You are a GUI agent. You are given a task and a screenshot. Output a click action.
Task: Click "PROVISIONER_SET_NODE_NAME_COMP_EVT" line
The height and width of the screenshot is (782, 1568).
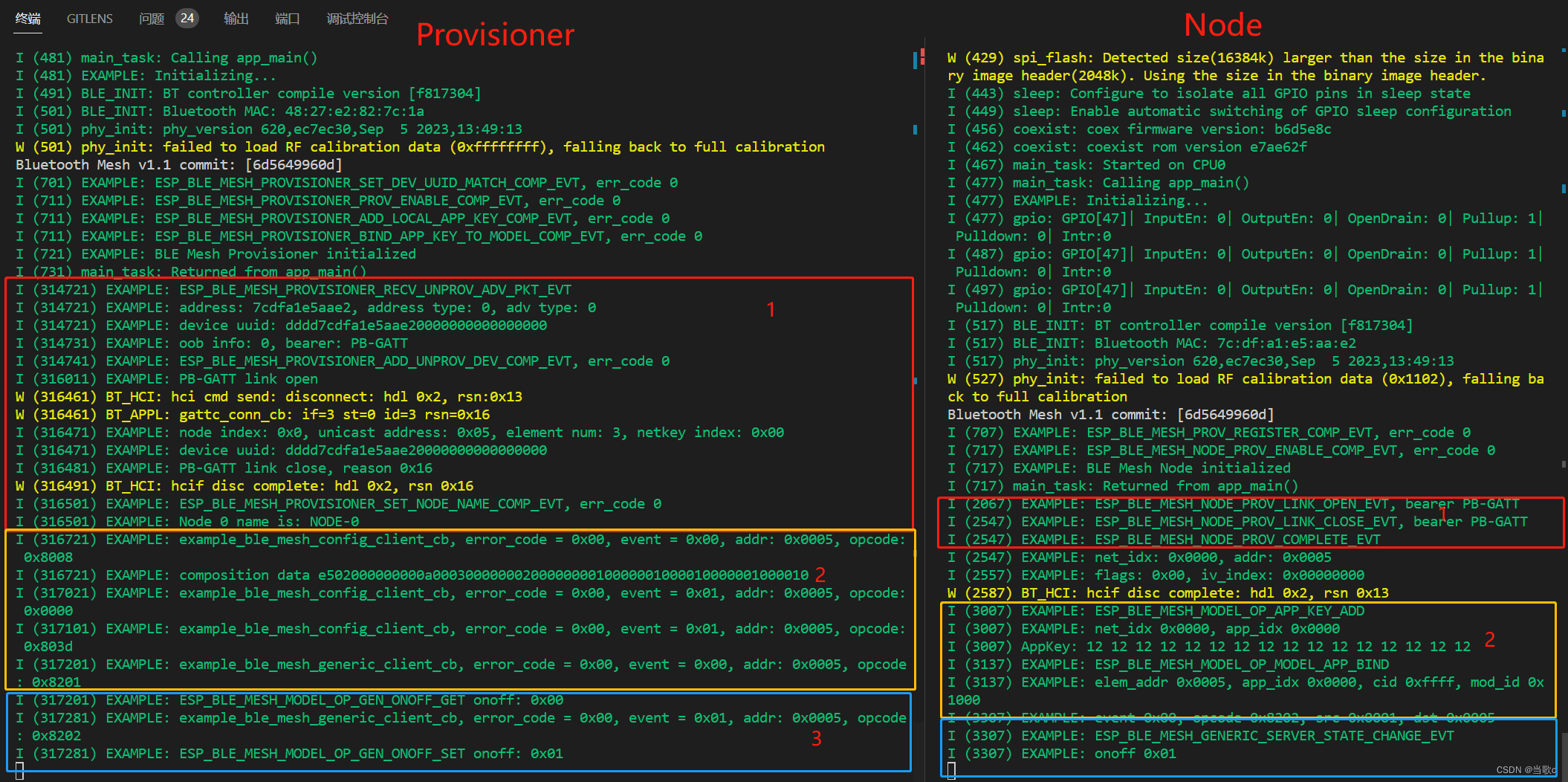(339, 504)
